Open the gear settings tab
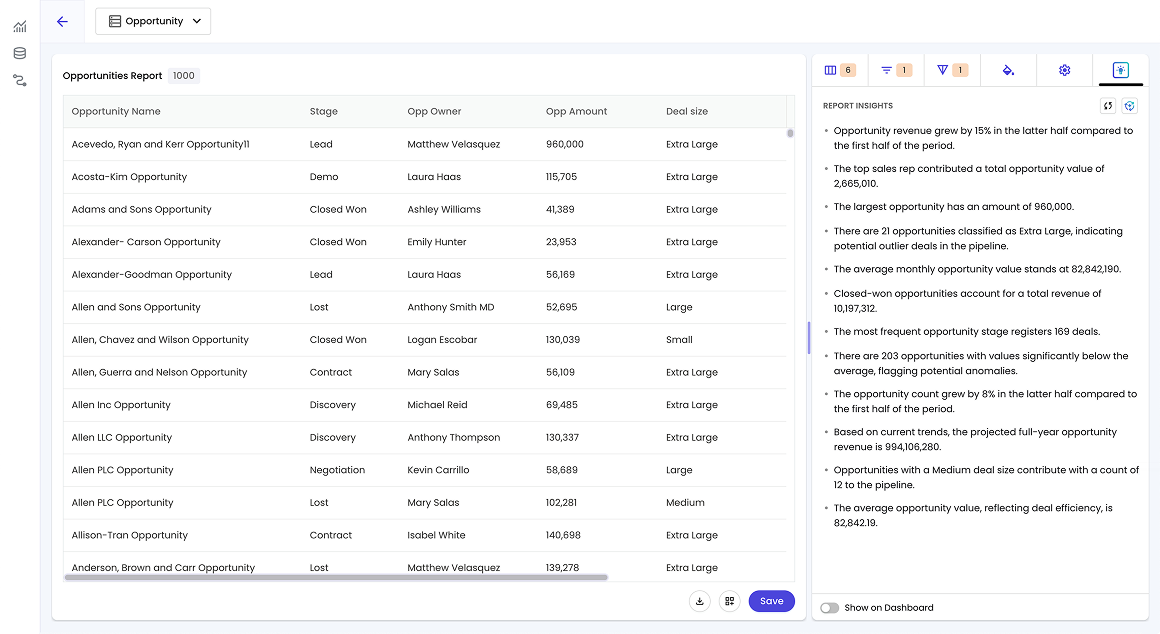 coord(1064,70)
